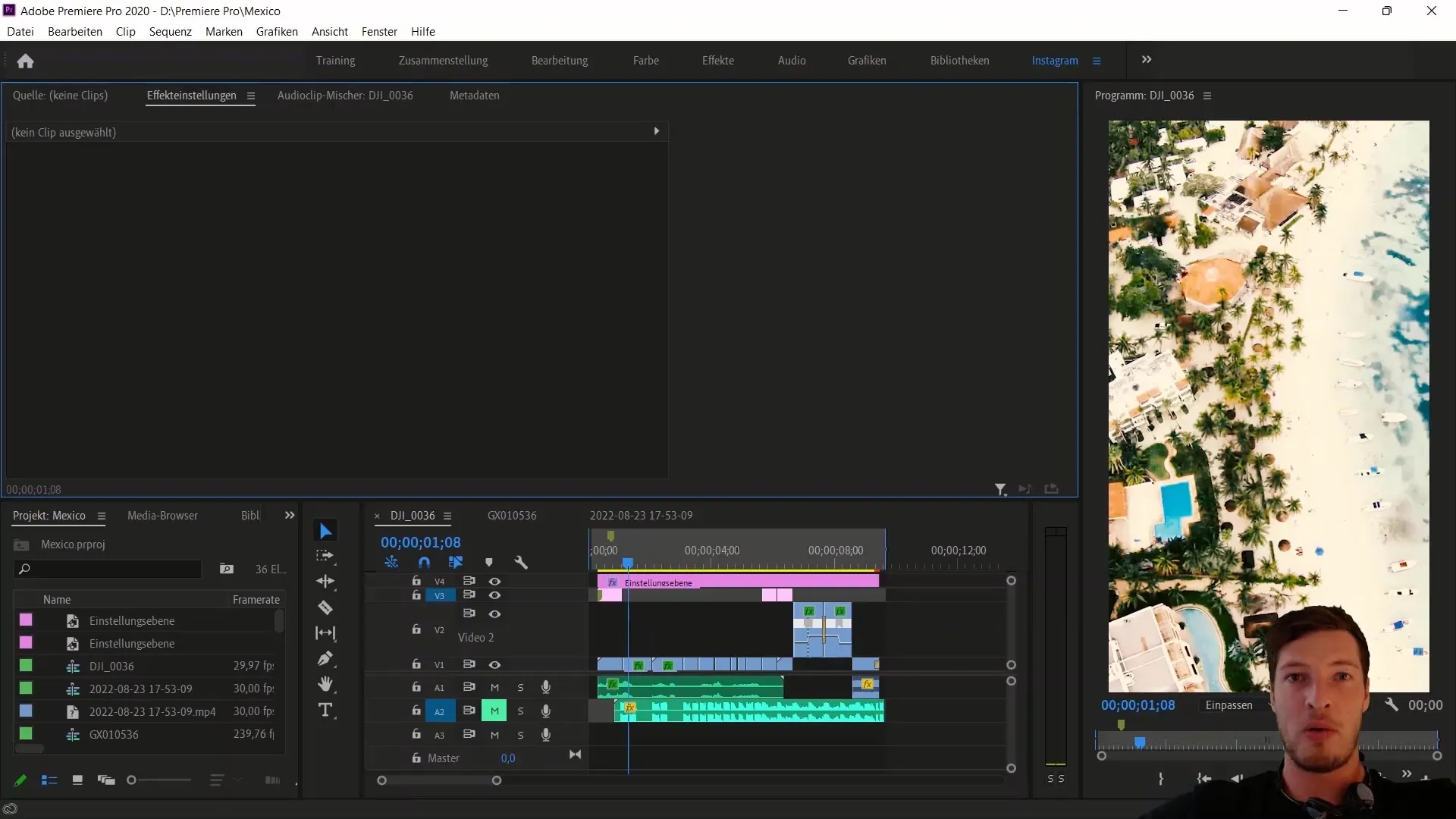This screenshot has height=819, width=1456.
Task: Click the project thumbnail zoom slider
Action: coord(160,780)
